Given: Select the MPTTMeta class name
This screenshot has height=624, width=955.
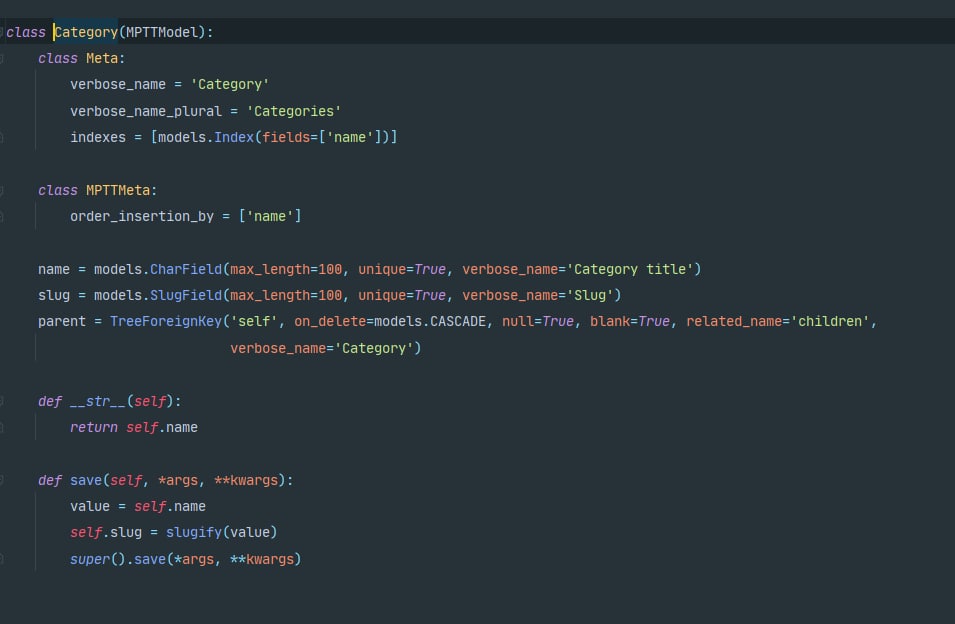Looking at the screenshot, I should (x=118, y=191).
